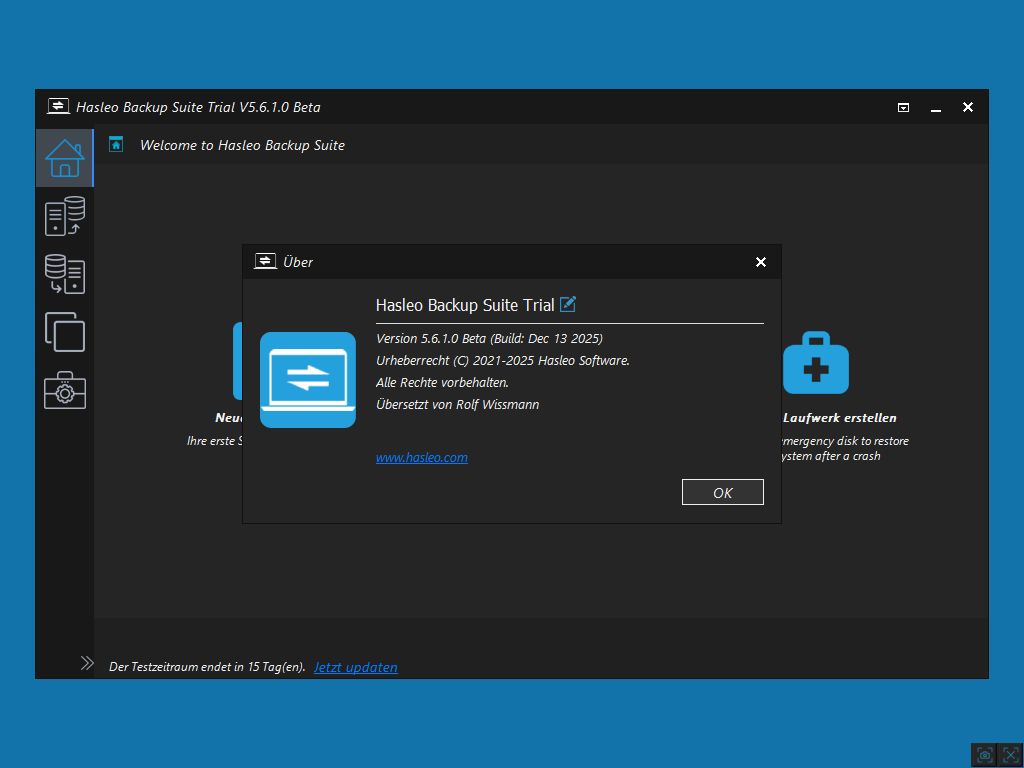
Task: Open main window dropdown menu button
Action: 903,107
